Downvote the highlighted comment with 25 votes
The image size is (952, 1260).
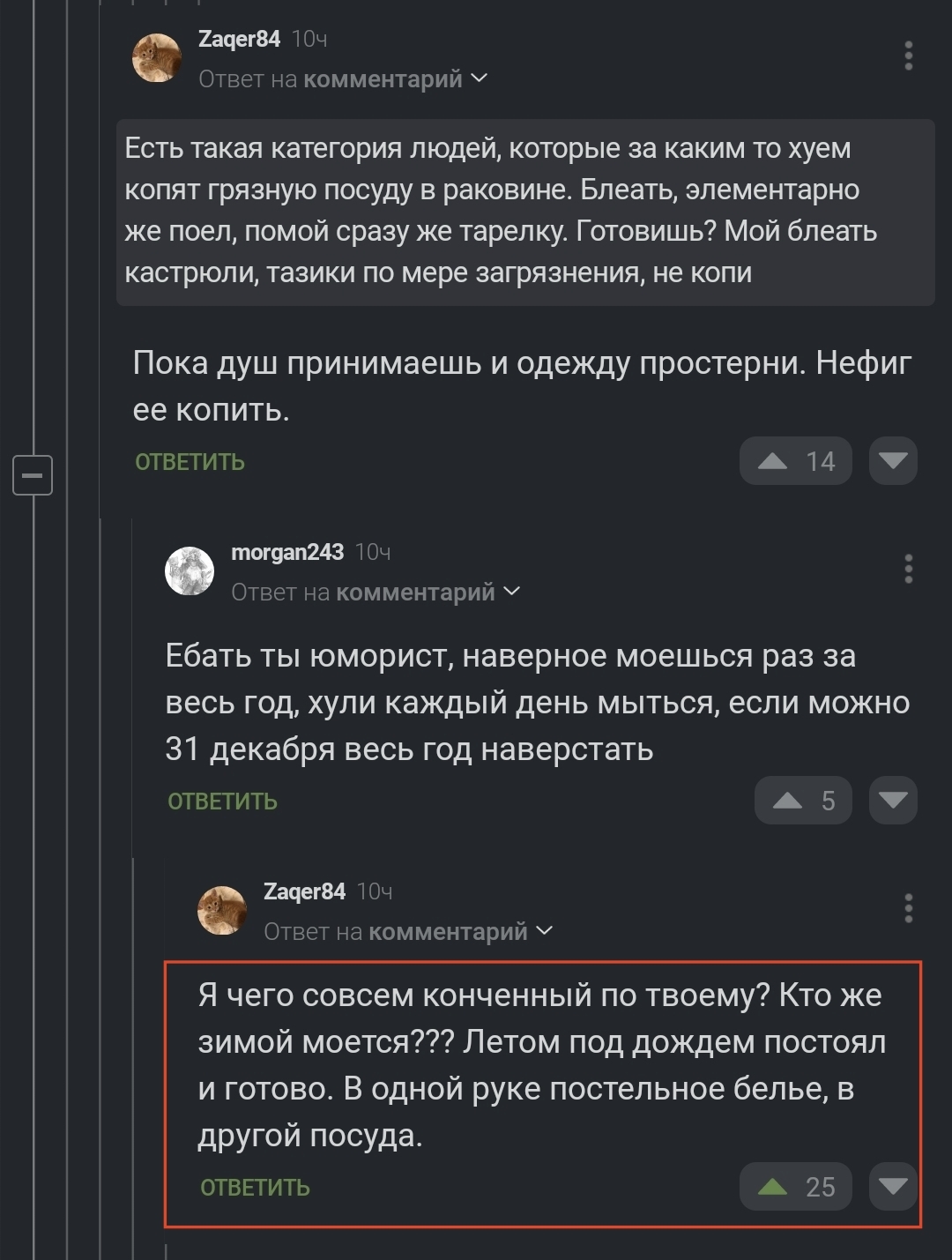893,1187
